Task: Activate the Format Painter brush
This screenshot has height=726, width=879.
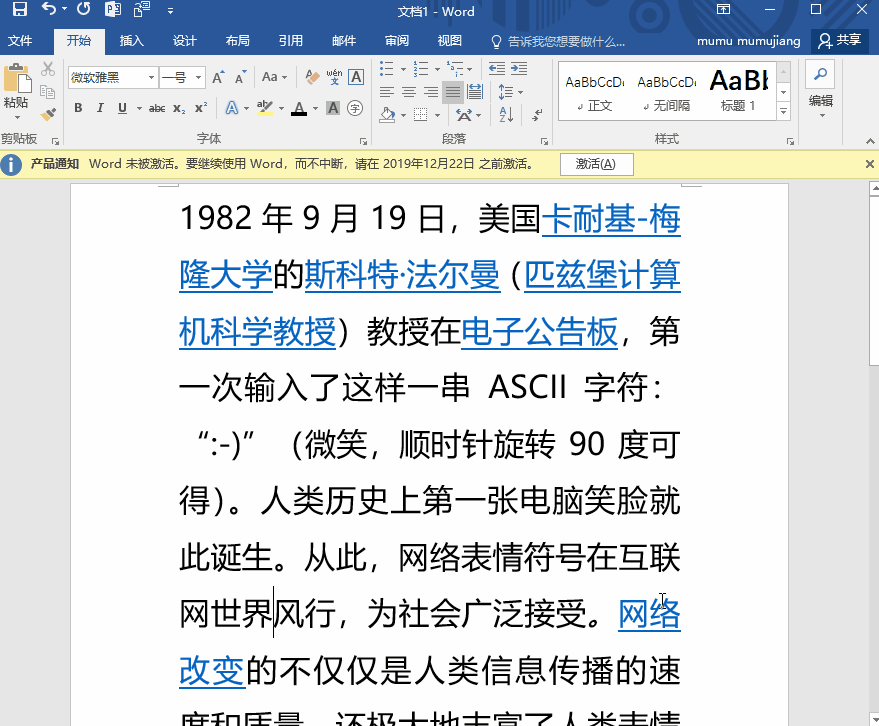Action: tap(48, 114)
